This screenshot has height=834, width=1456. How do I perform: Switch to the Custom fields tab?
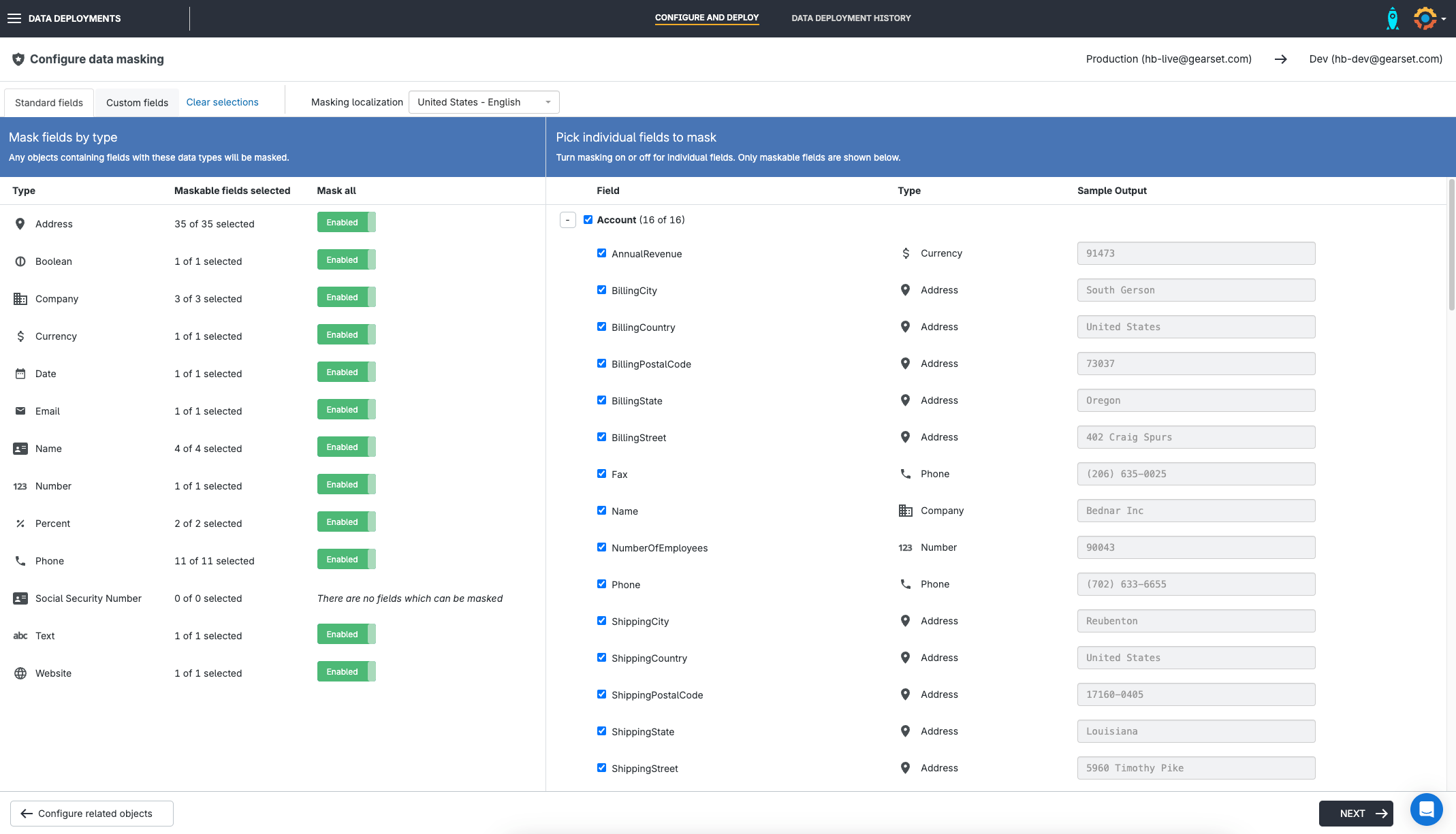click(137, 103)
